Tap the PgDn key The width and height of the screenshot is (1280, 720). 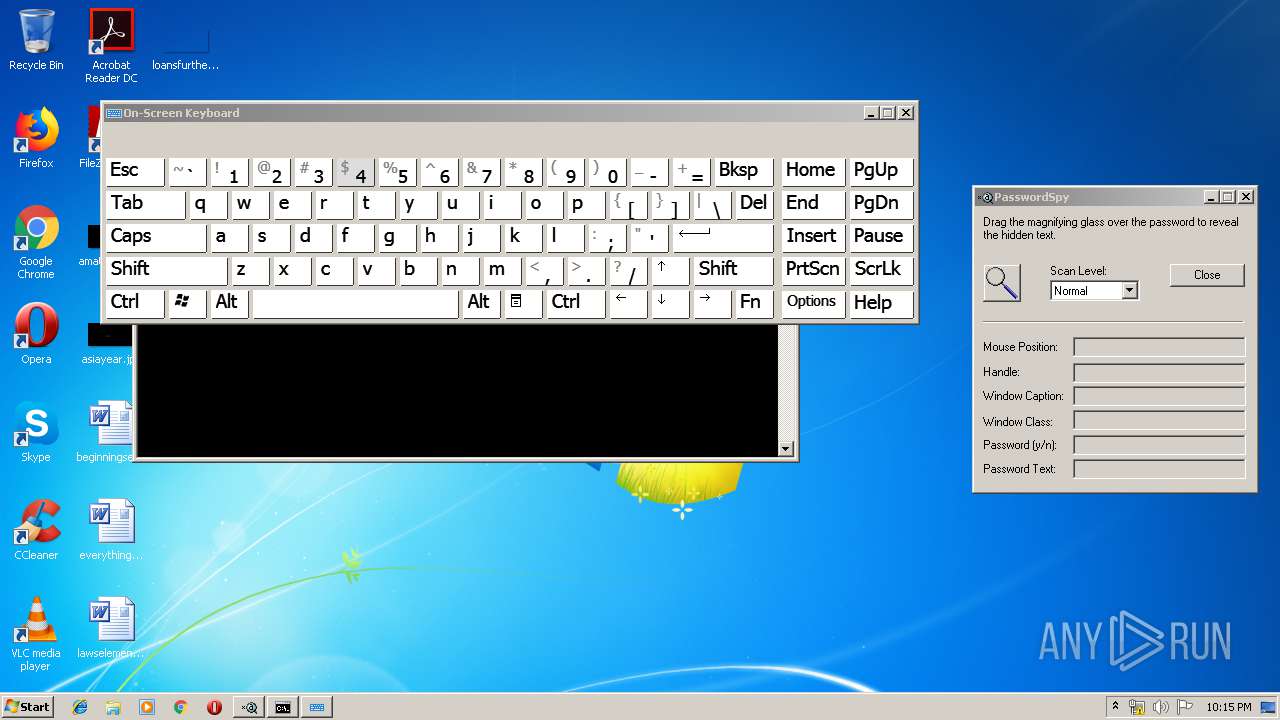(x=881, y=204)
